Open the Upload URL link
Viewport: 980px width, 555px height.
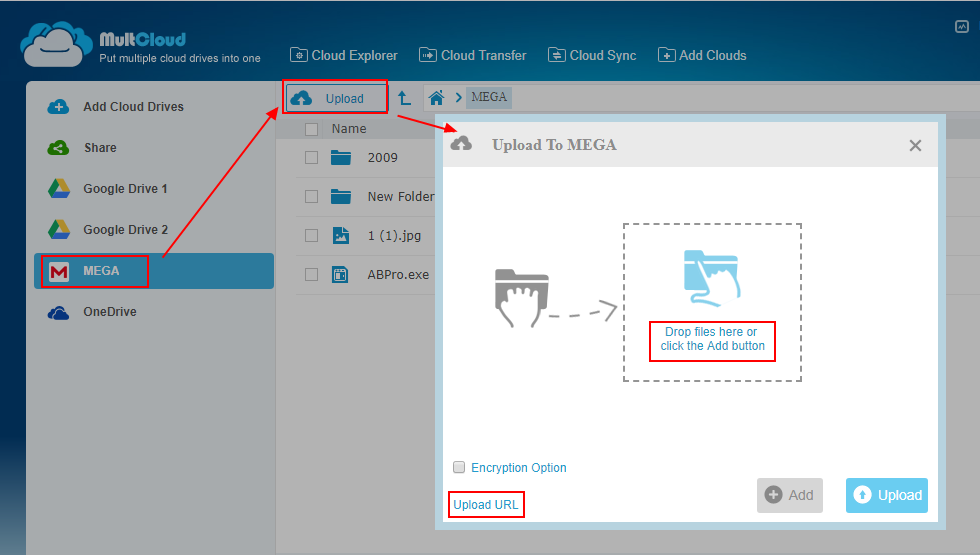tap(486, 504)
